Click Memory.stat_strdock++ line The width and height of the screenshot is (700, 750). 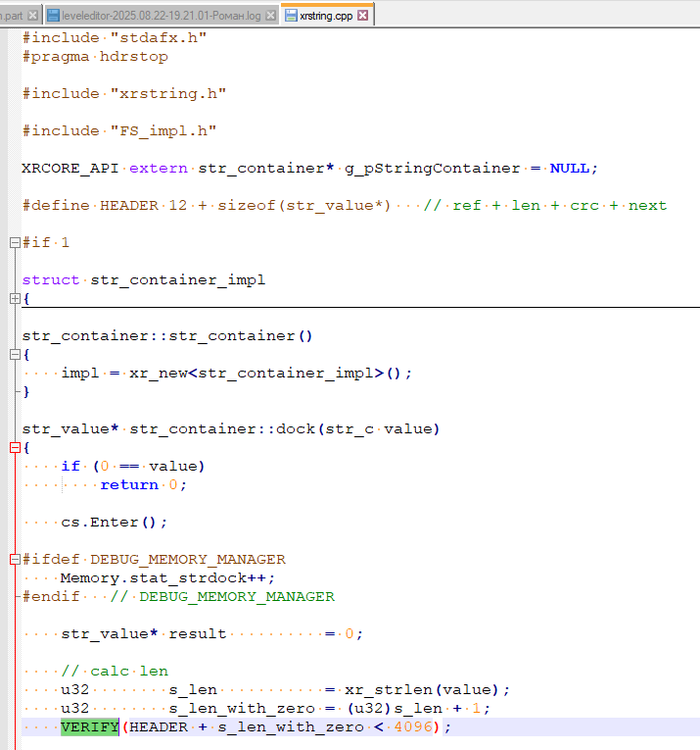point(167,578)
